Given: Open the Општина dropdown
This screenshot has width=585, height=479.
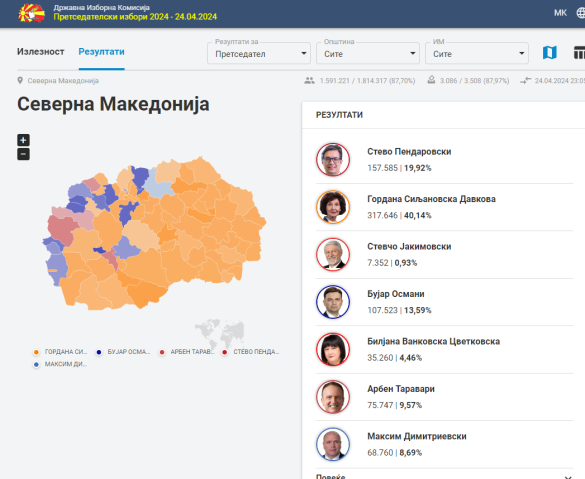Looking at the screenshot, I should point(368,53).
